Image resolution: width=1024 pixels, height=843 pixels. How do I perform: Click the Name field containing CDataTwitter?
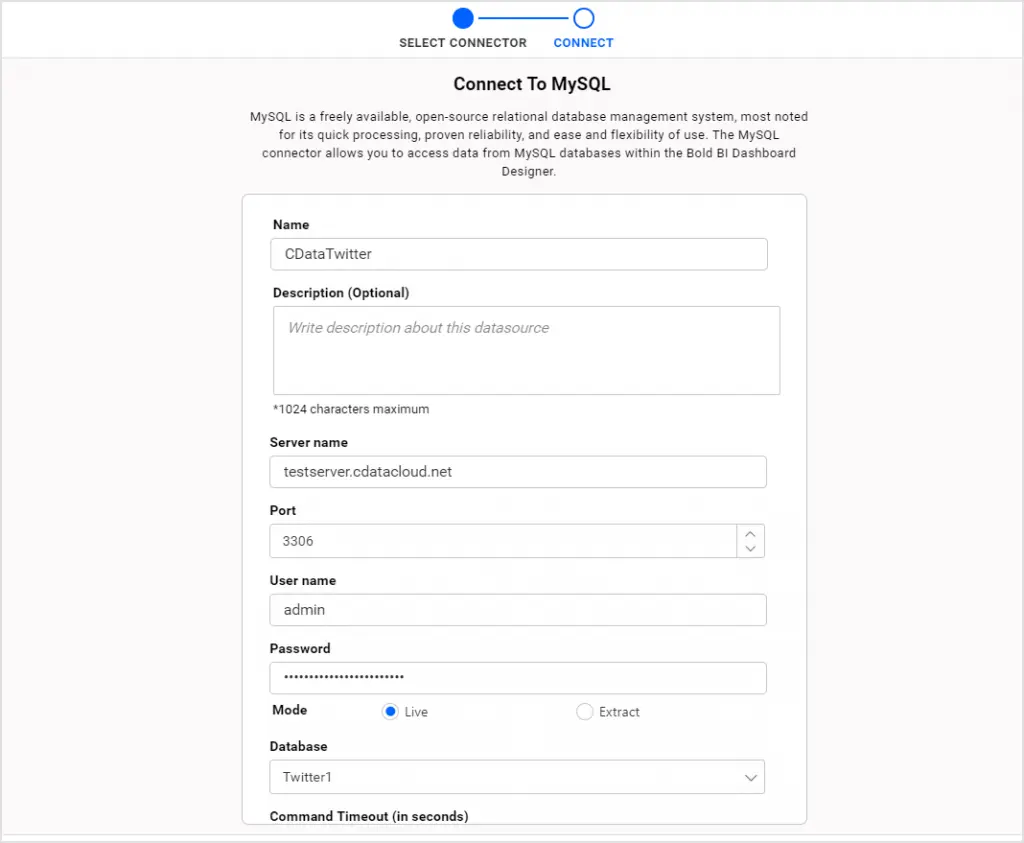tap(518, 254)
